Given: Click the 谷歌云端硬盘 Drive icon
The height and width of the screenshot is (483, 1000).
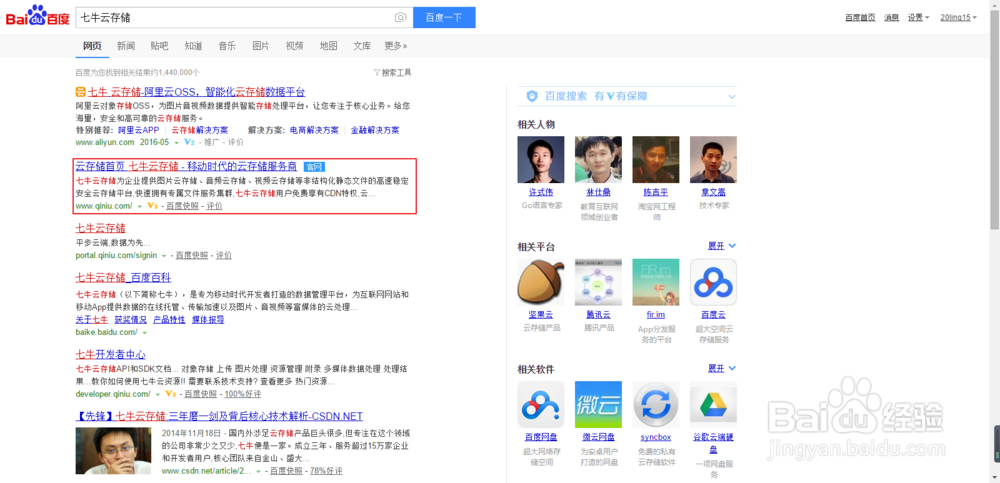Looking at the screenshot, I should (x=713, y=405).
